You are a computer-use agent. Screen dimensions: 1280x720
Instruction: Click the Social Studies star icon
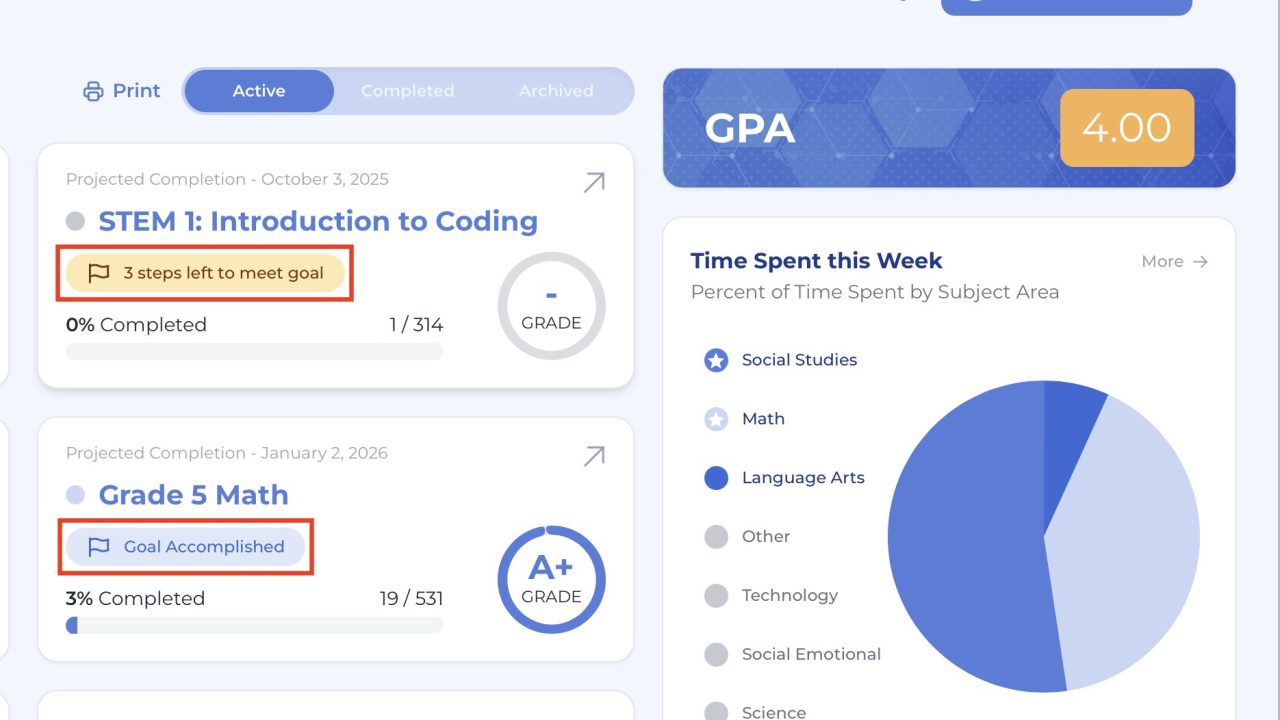[x=716, y=360]
